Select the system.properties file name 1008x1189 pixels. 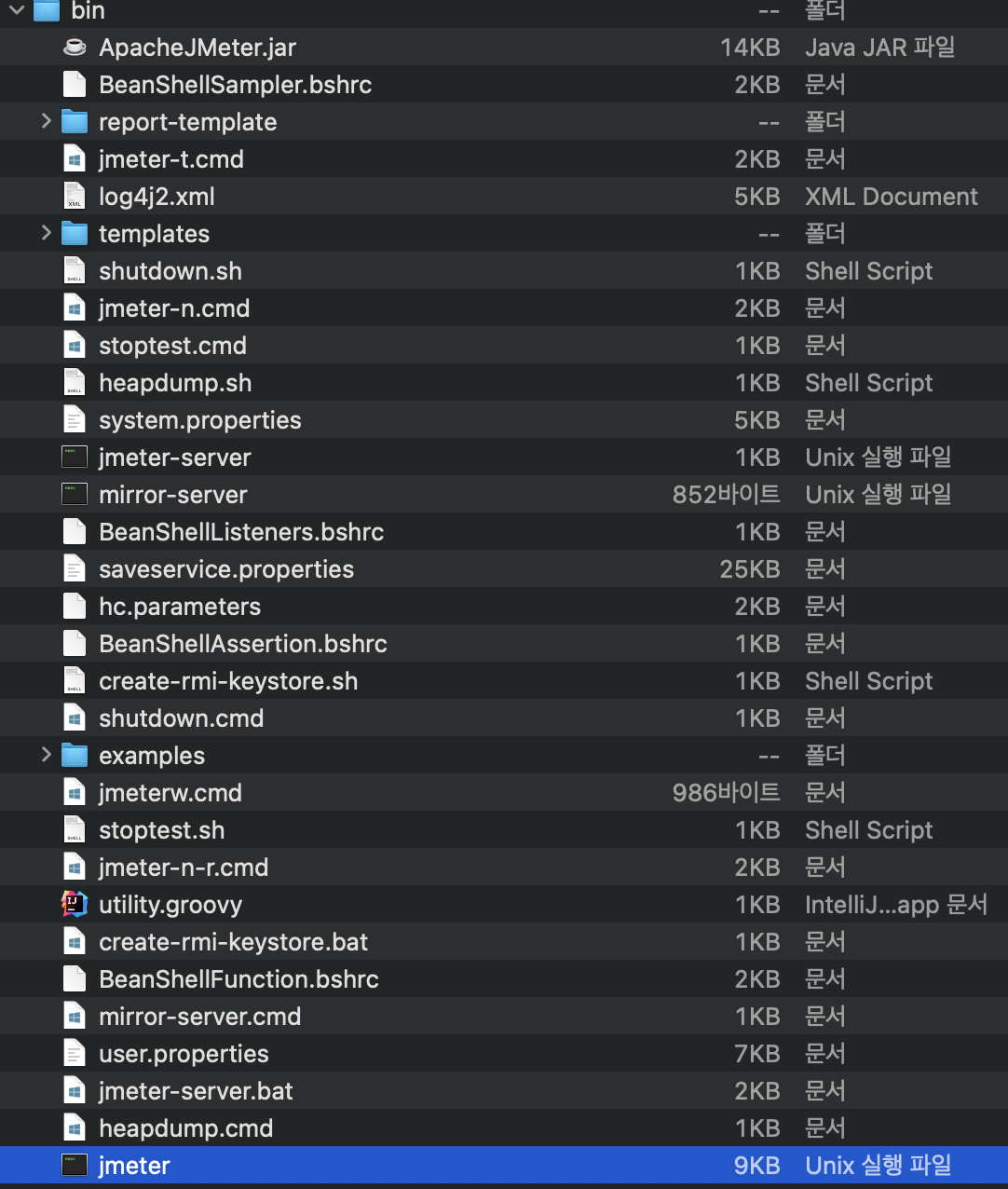pyautogui.click(x=200, y=420)
